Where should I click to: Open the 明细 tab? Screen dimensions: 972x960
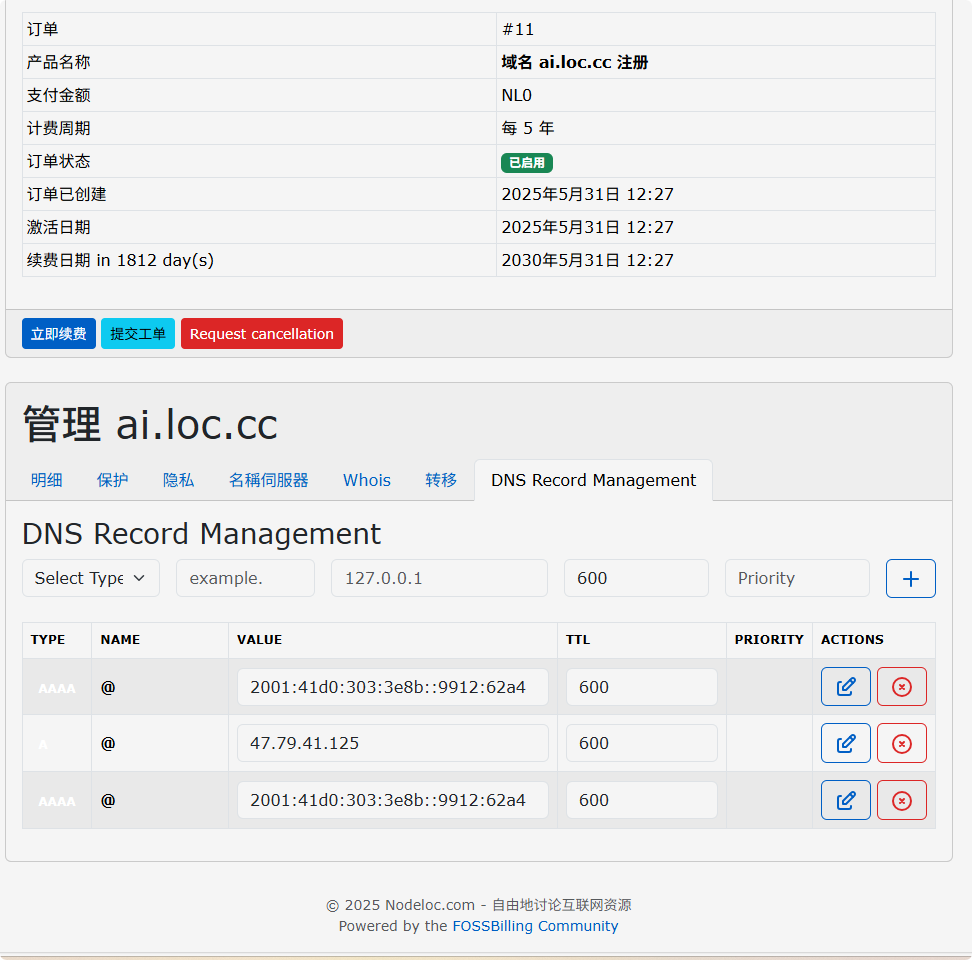point(46,480)
